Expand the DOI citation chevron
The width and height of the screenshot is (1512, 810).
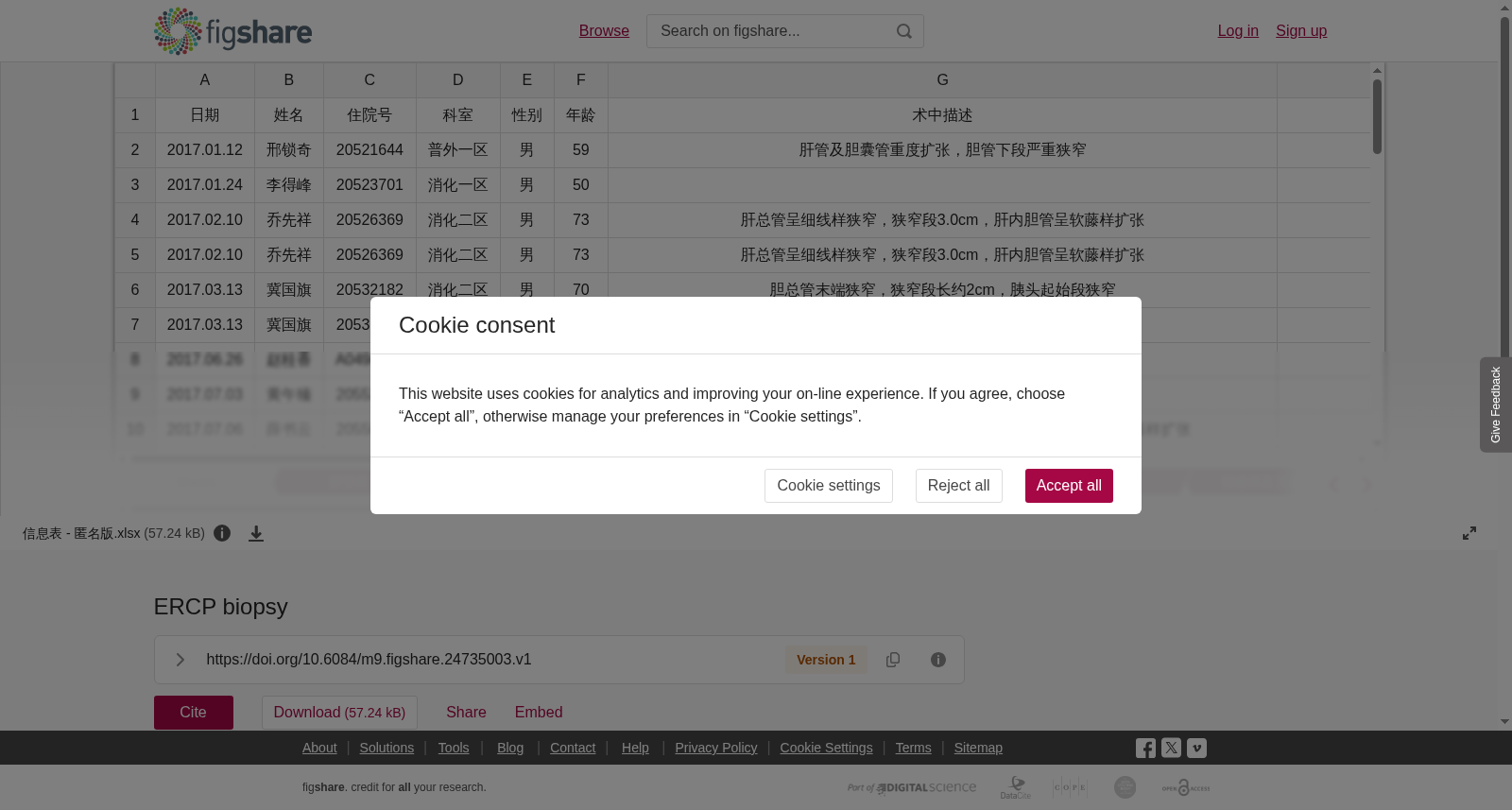click(180, 660)
